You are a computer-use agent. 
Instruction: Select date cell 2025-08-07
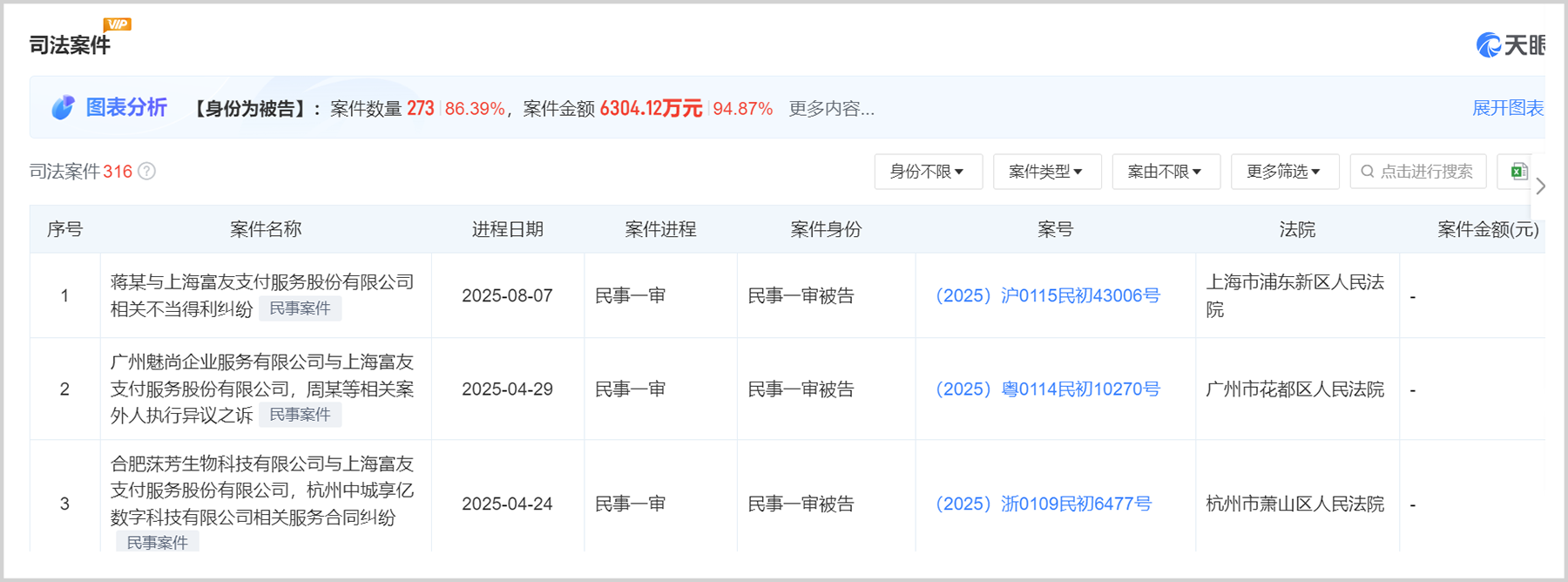507,296
